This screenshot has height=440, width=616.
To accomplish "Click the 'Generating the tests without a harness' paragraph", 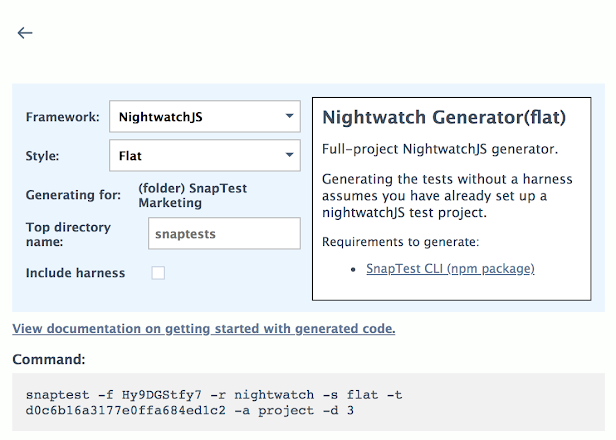I will 447,196.
